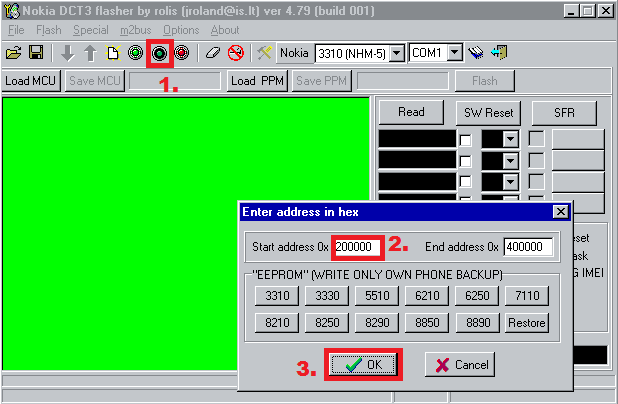618x404 pixels.
Task: Click the bright green circle toolbar icon
Action: coord(135,53)
